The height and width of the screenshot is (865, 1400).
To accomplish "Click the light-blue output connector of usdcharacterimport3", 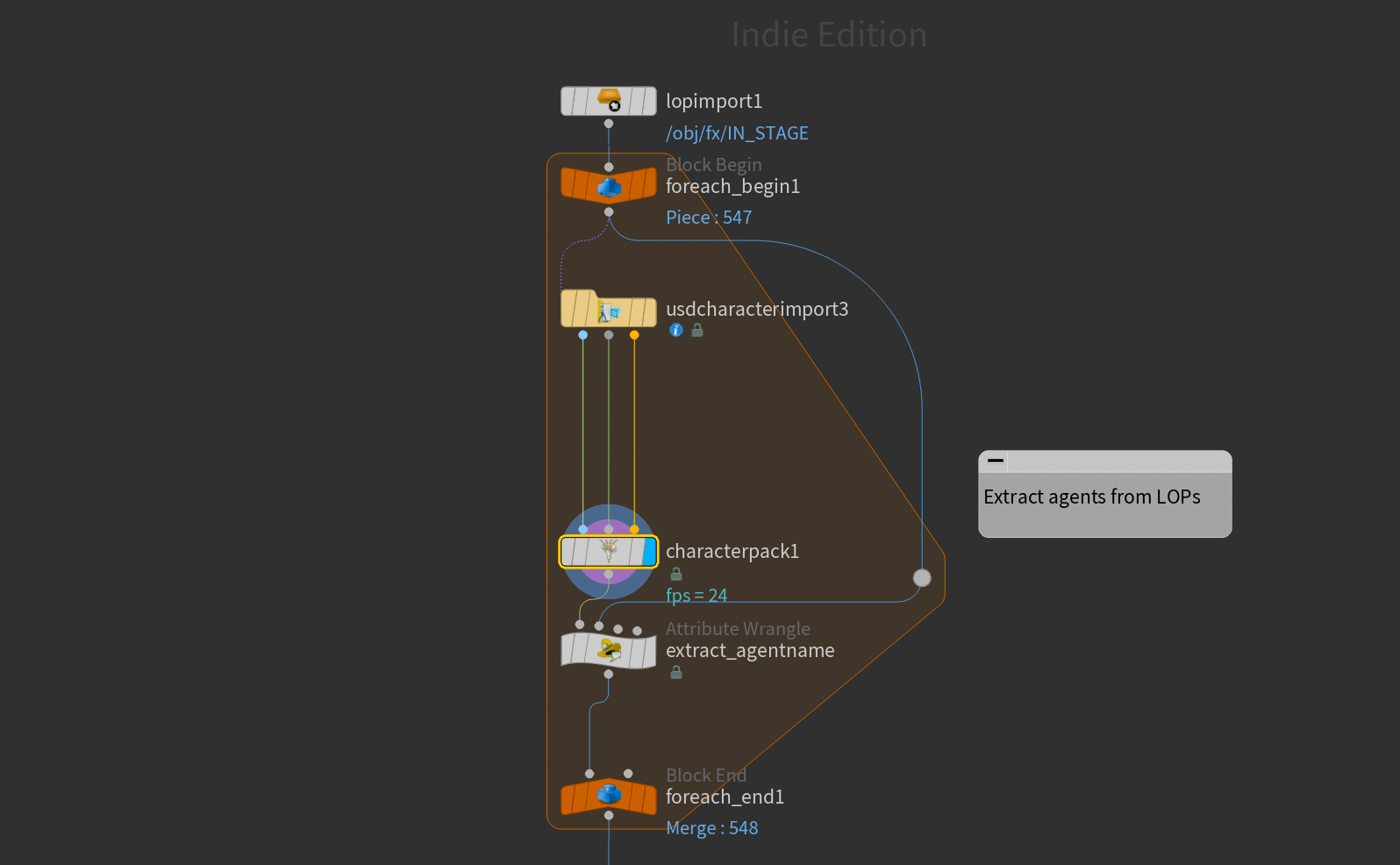I will [583, 335].
